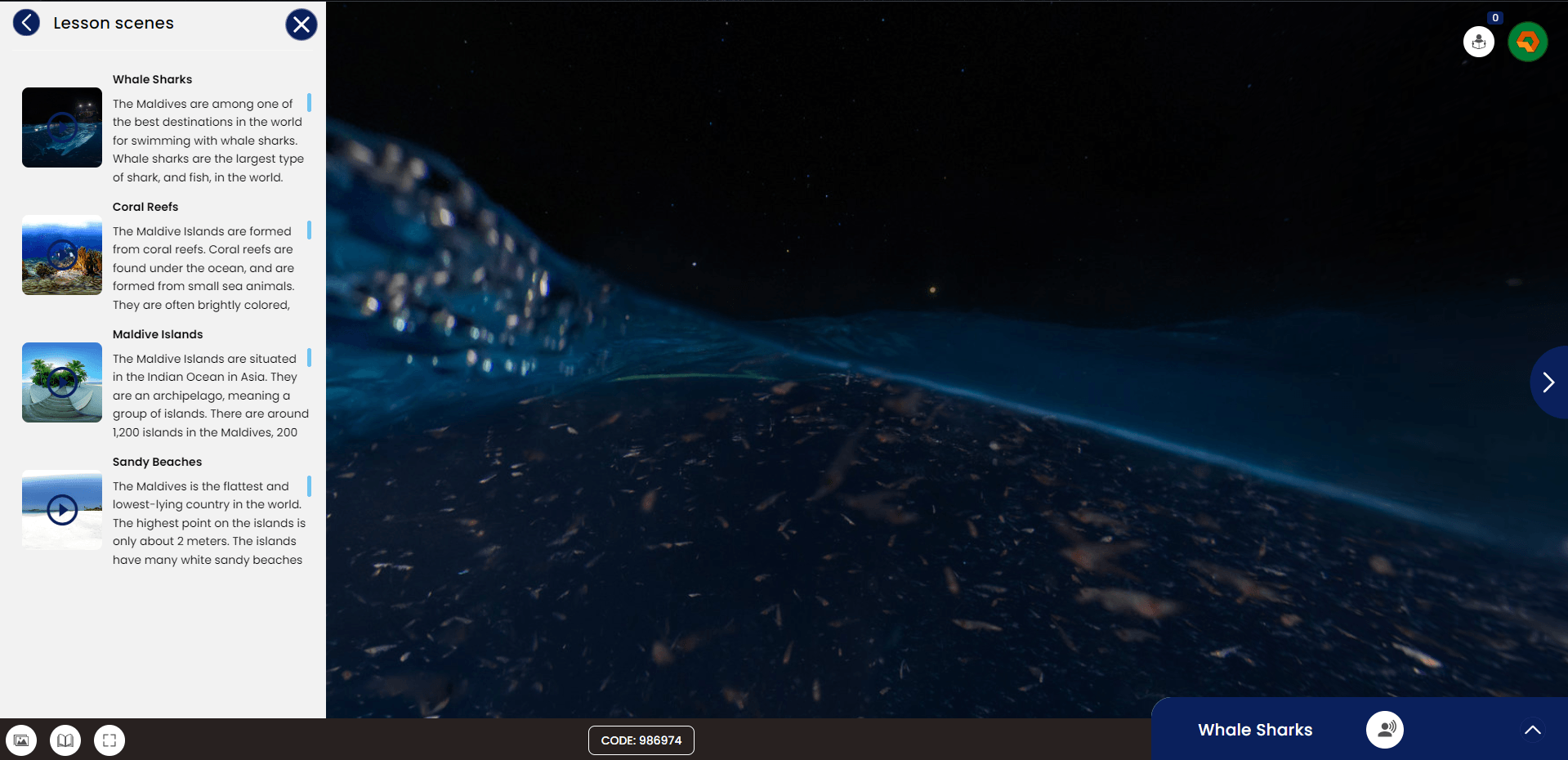
Task: Play the Sandy Beaches scene thumbnail
Action: (62, 510)
